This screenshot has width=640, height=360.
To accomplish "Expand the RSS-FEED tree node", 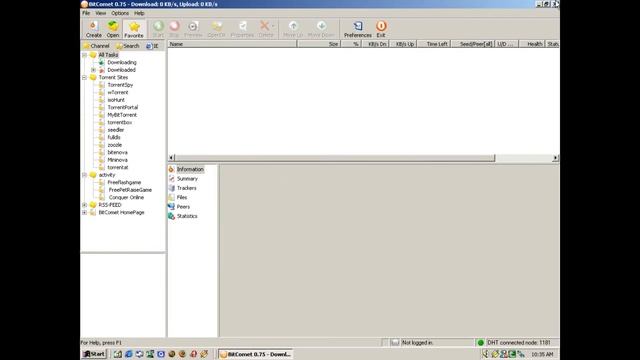I will click(84, 205).
